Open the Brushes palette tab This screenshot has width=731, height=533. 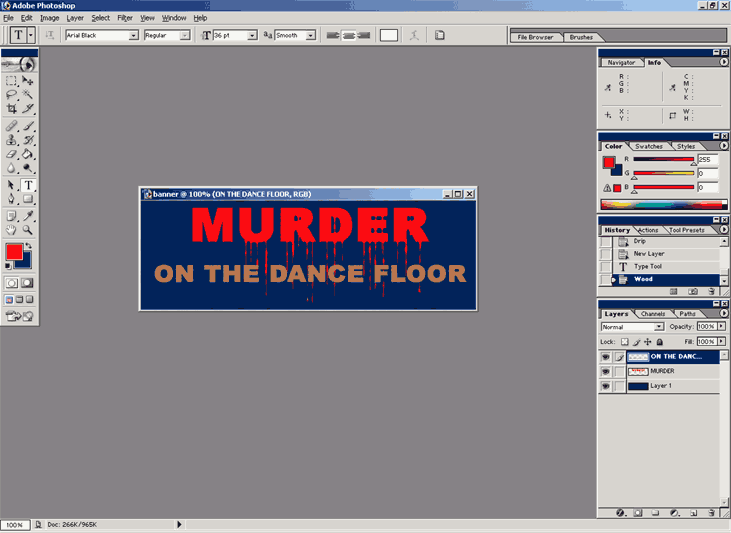pos(581,37)
